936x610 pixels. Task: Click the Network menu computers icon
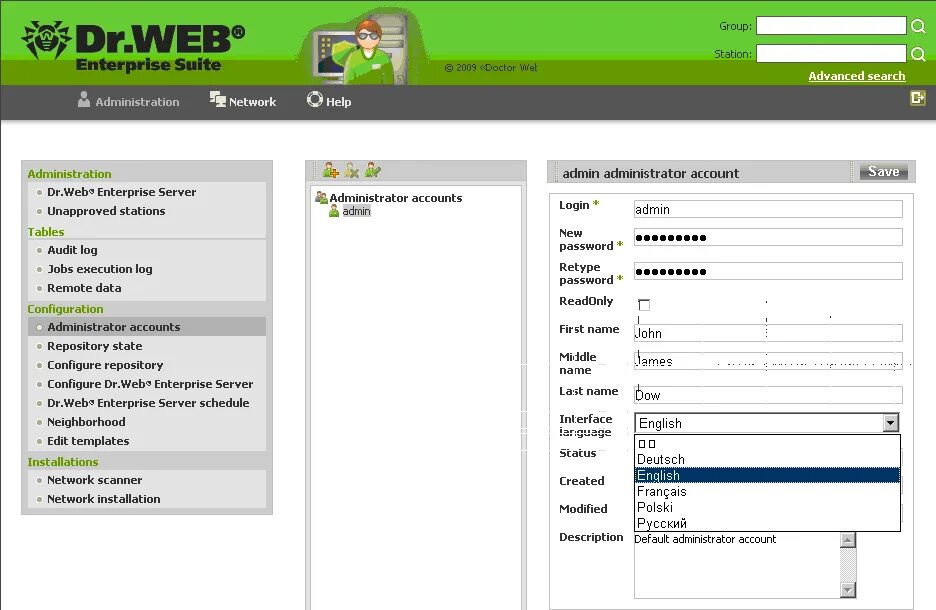point(217,99)
